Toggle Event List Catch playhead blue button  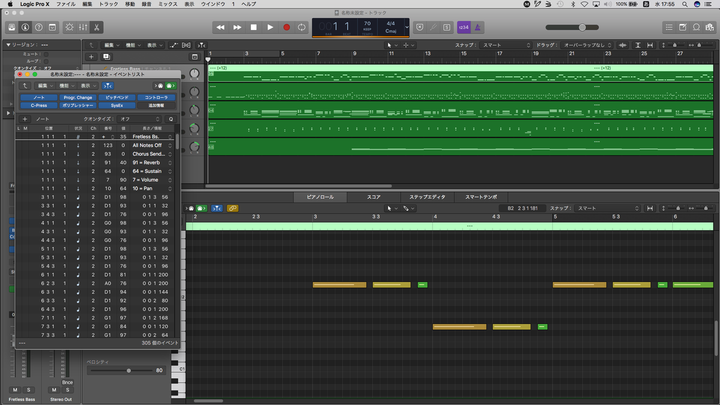coord(107,86)
